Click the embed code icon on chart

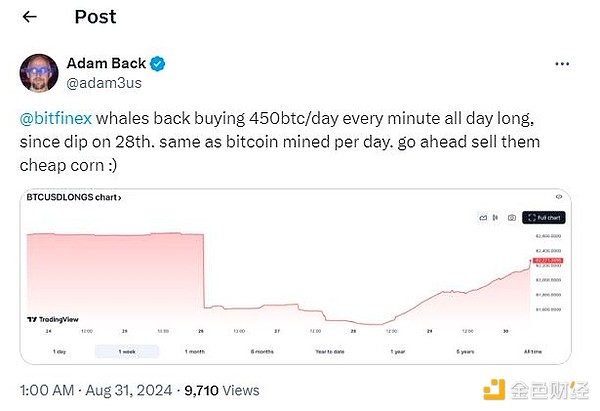pyautogui.click(x=558, y=197)
